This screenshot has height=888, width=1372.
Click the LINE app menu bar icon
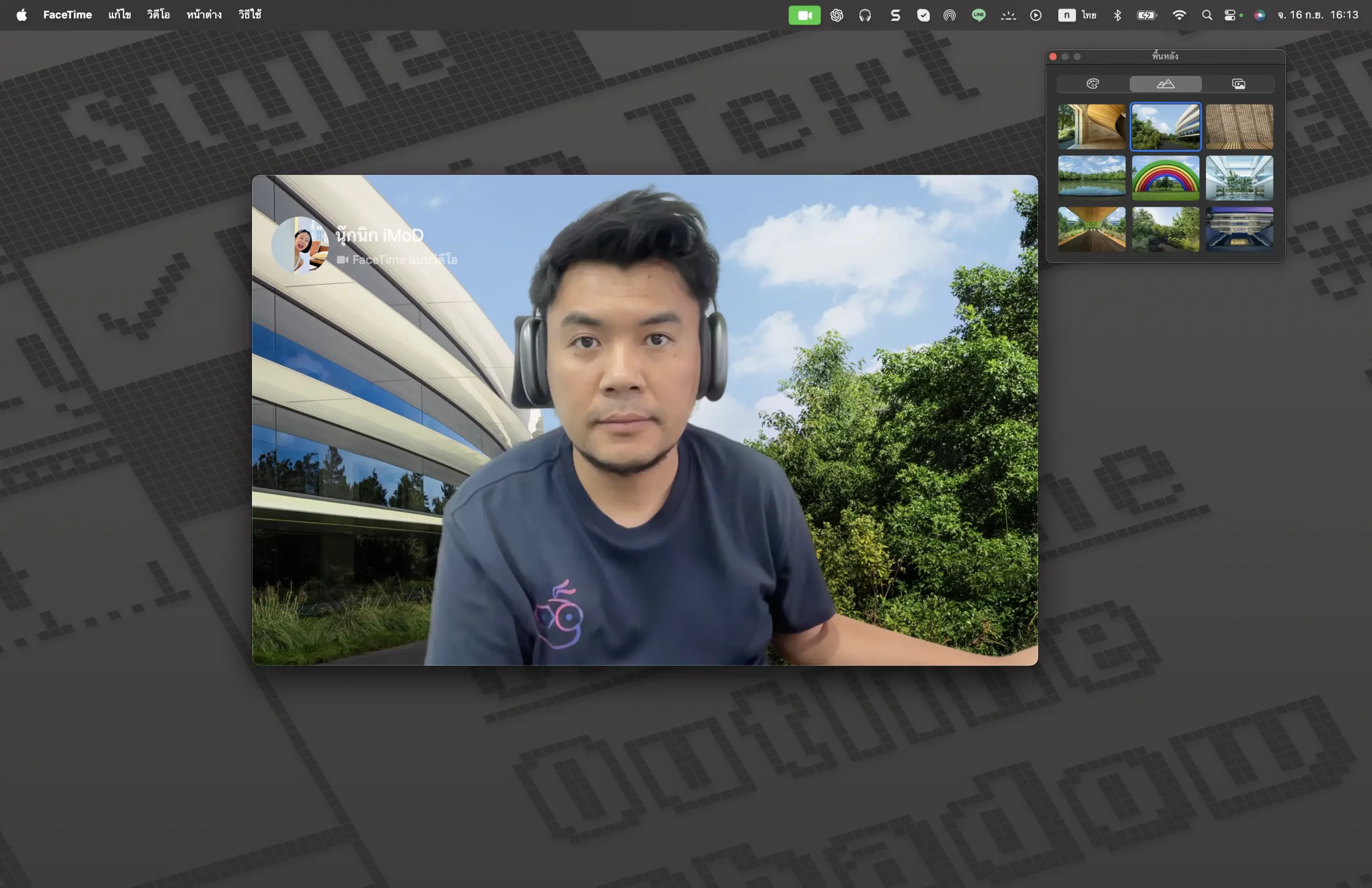pos(978,15)
